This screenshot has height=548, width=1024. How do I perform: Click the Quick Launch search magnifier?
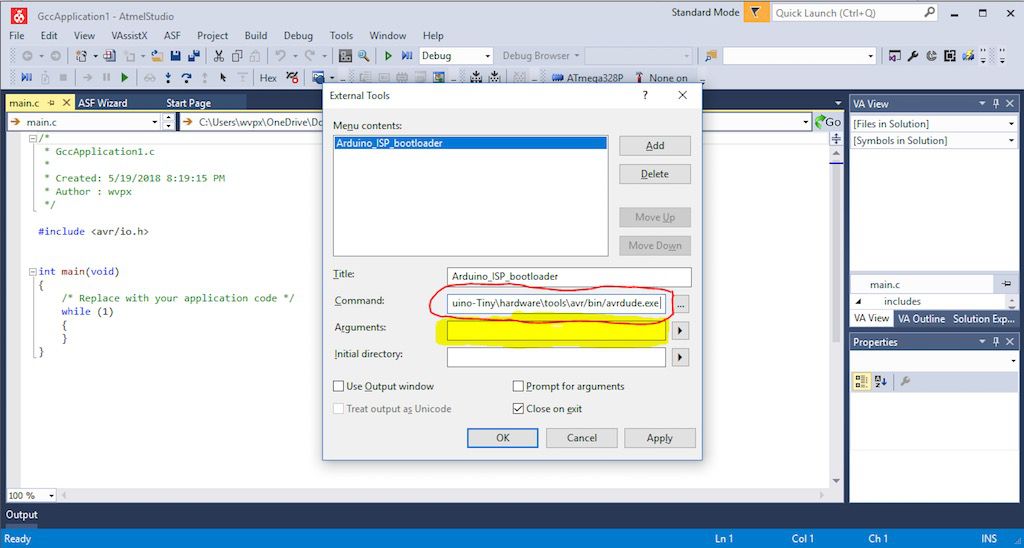pos(929,12)
